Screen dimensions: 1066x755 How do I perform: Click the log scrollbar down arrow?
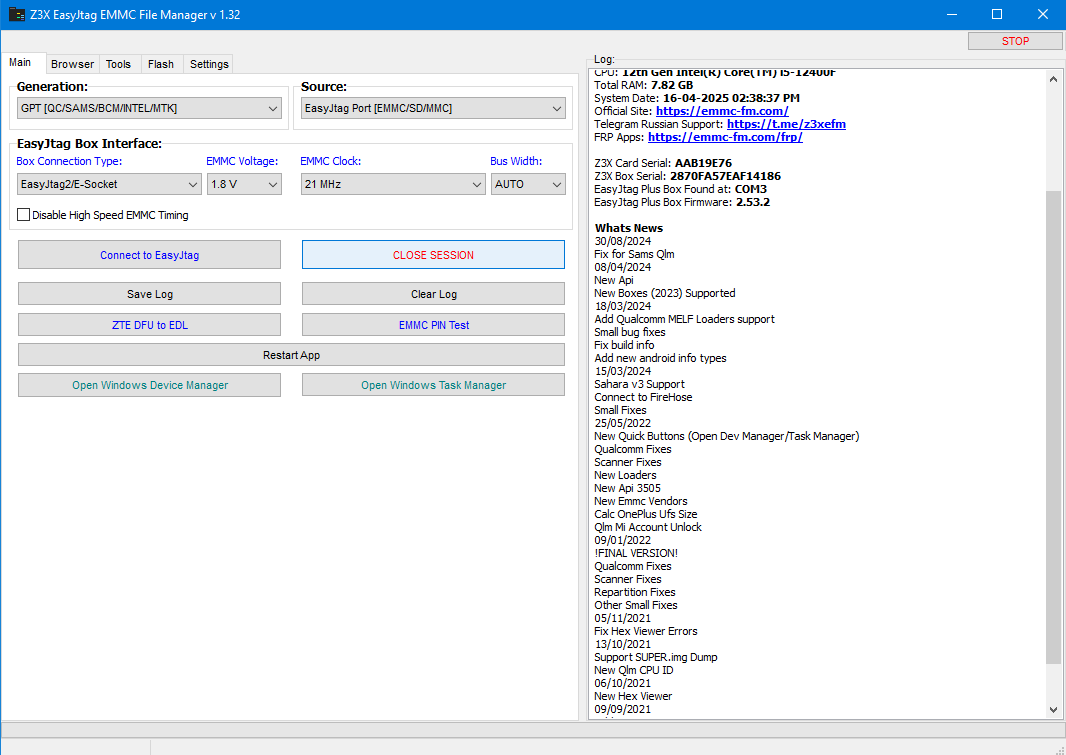[x=1053, y=709]
